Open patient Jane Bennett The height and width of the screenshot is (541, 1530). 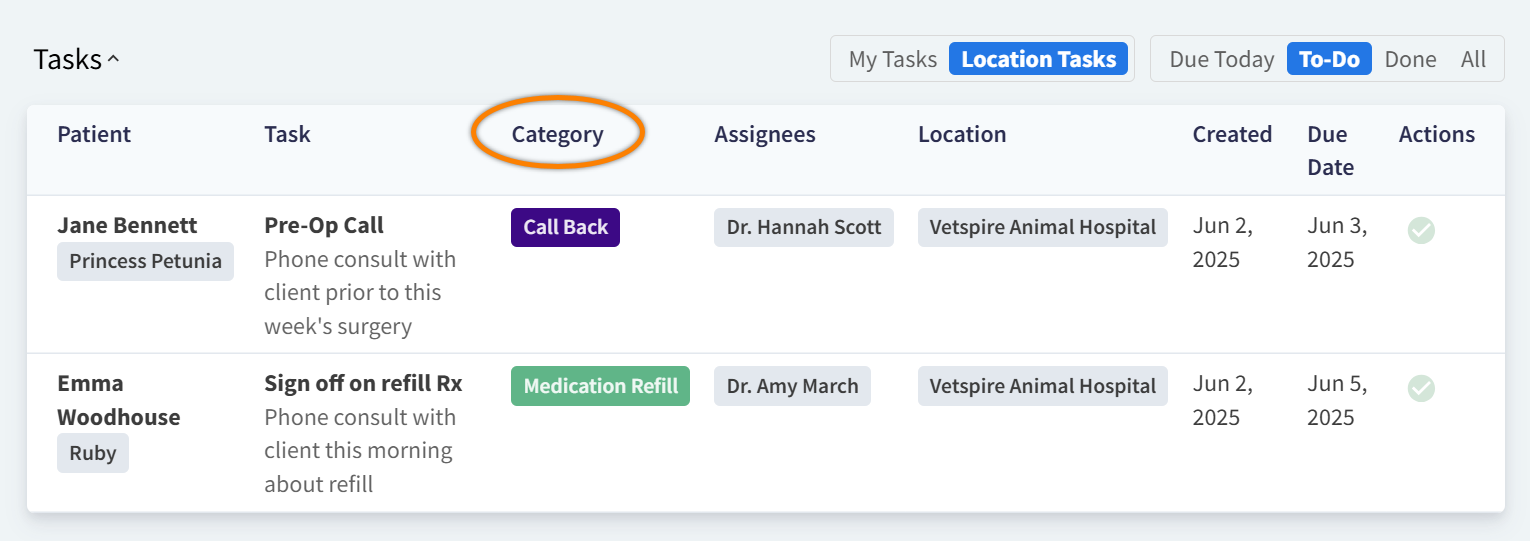click(127, 225)
